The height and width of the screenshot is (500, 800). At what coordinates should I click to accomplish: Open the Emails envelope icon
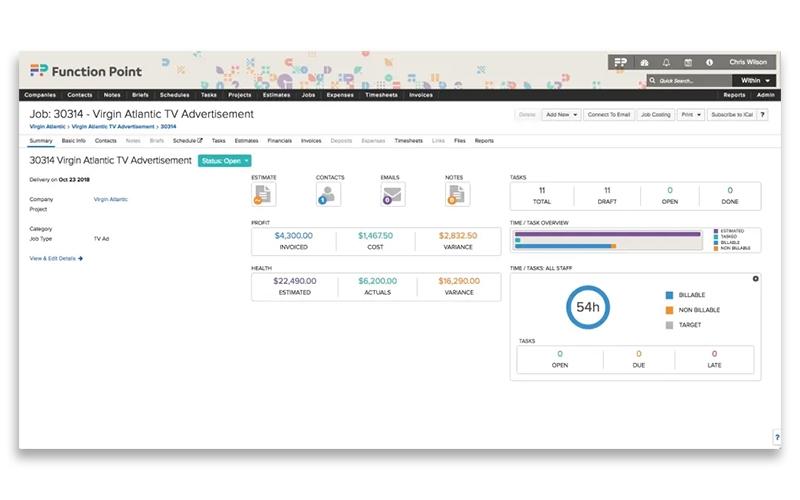(x=393, y=194)
